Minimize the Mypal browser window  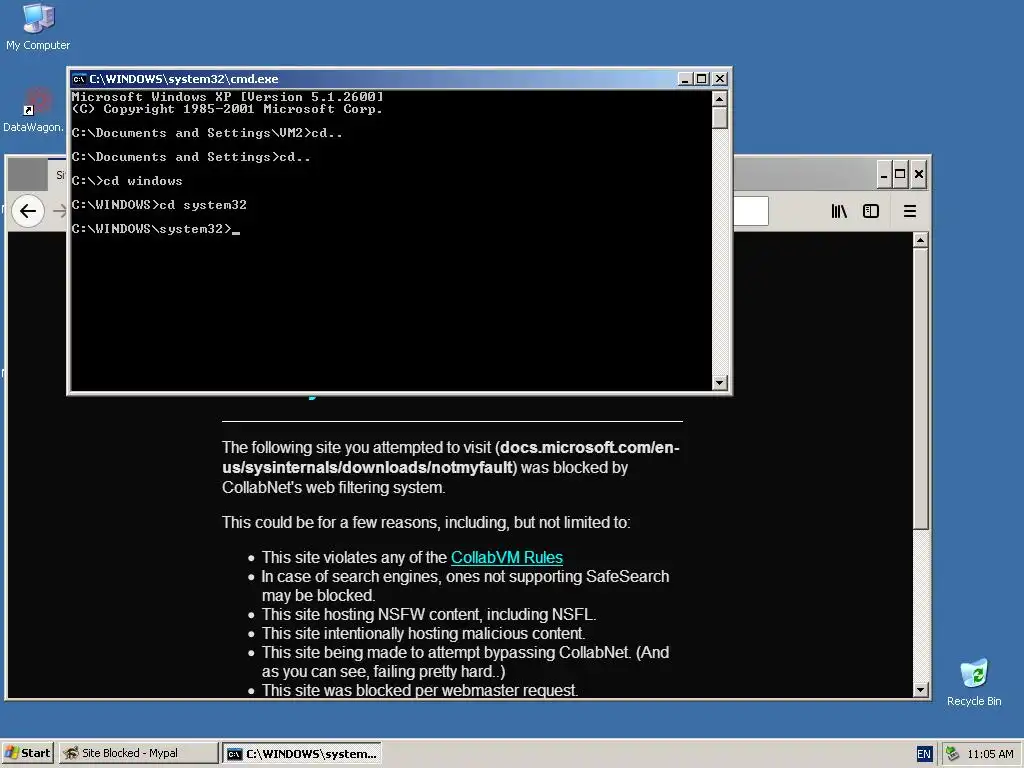pyautogui.click(x=884, y=174)
